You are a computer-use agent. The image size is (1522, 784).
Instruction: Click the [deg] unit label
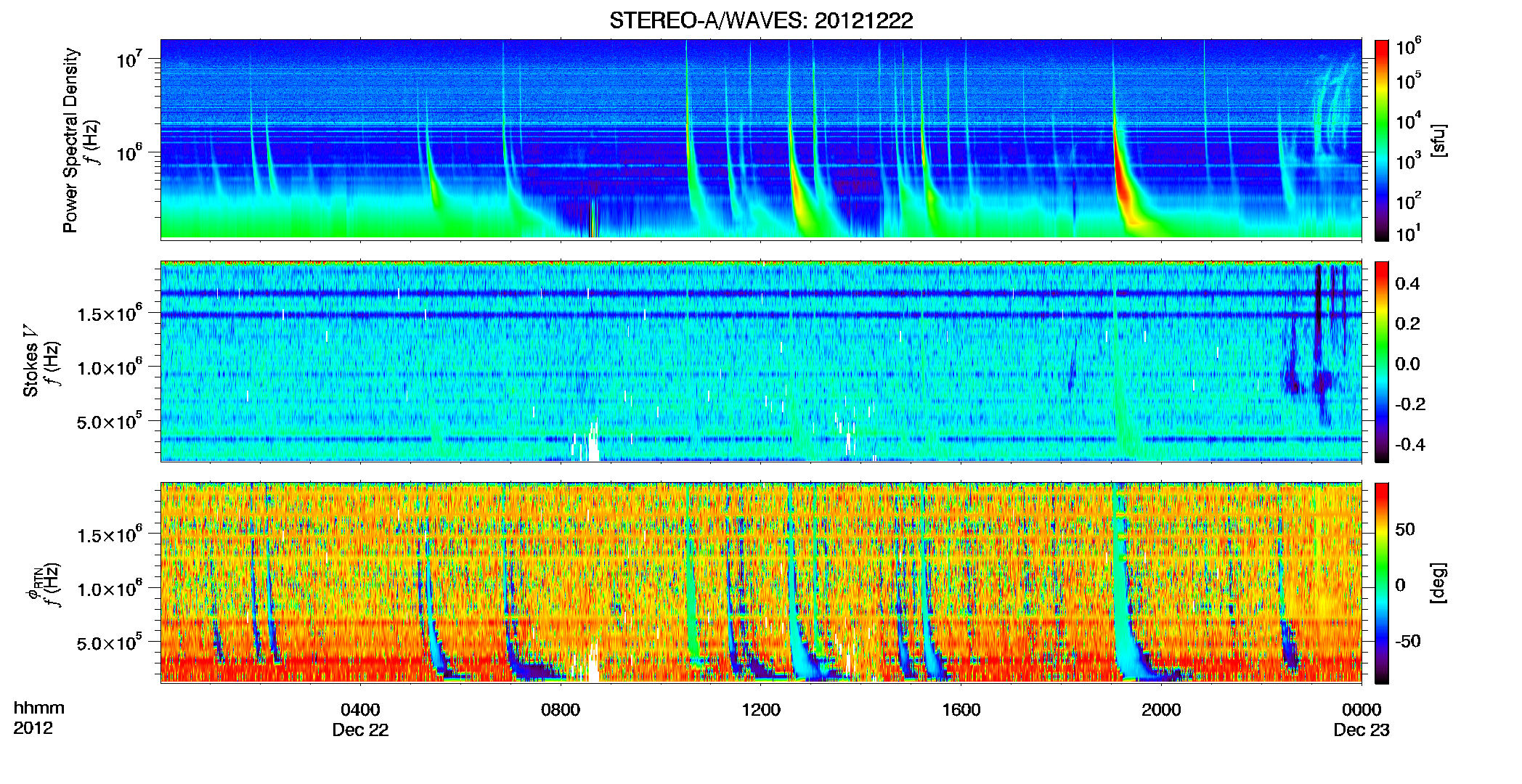[1438, 583]
